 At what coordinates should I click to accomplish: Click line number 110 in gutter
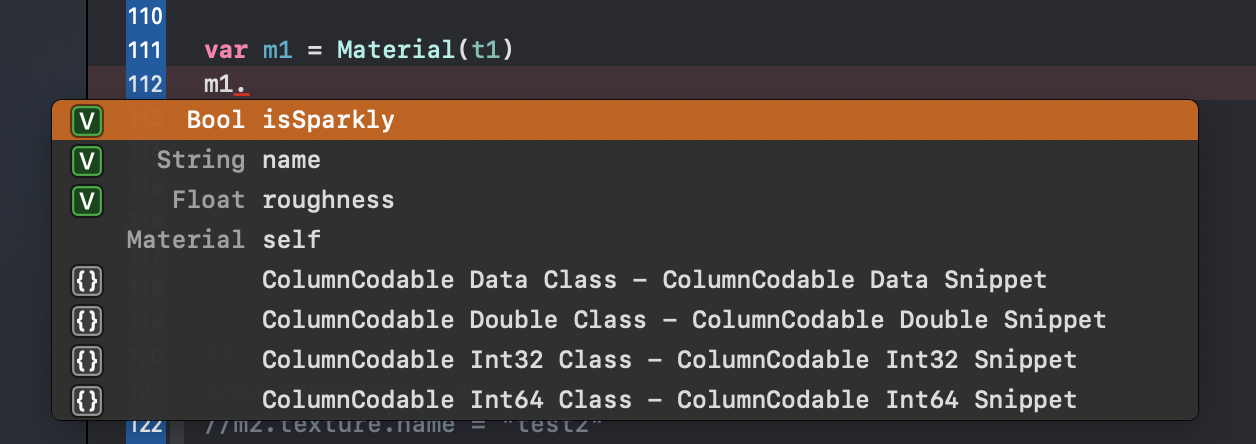pyautogui.click(x=146, y=16)
